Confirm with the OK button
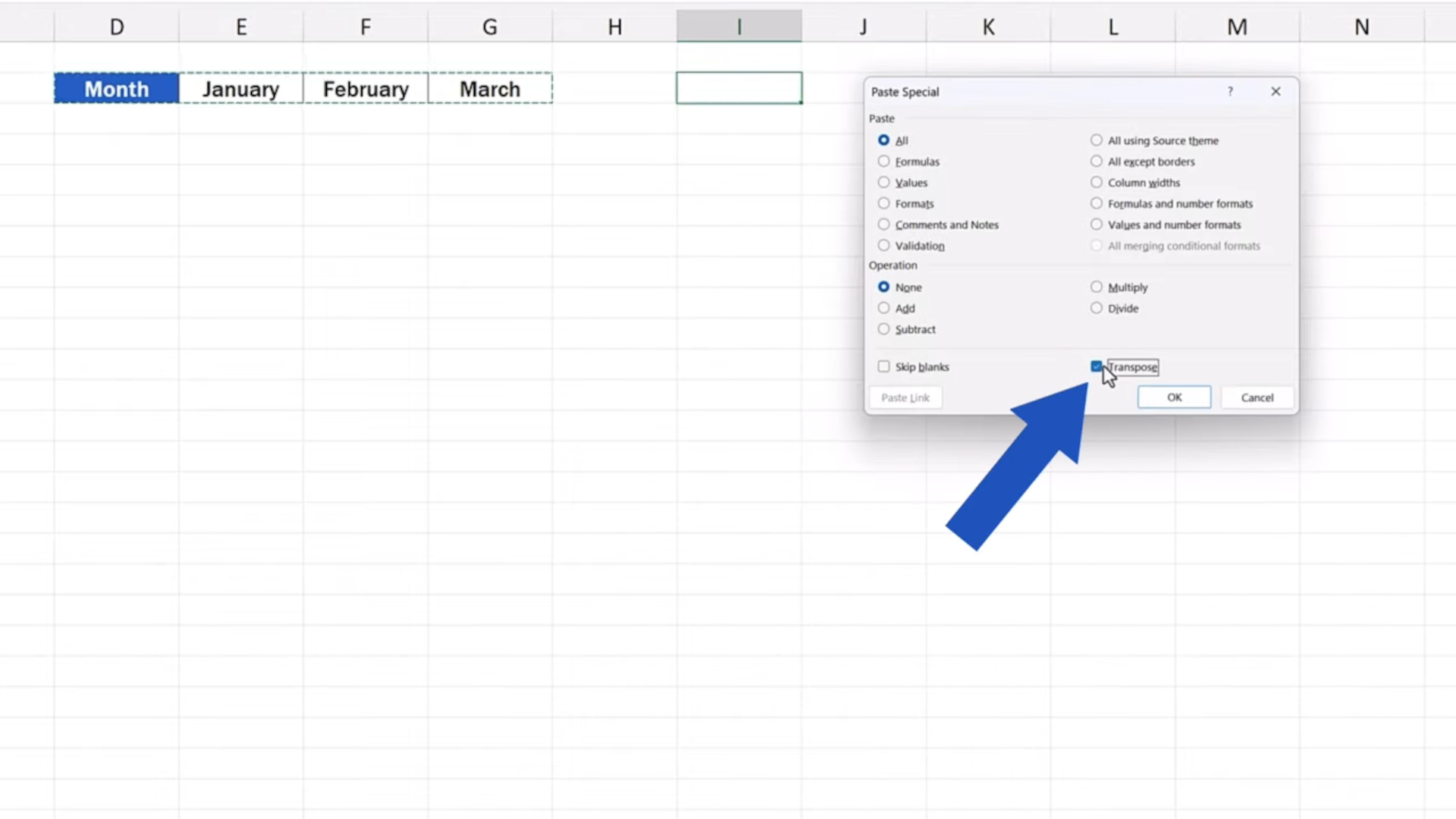 [x=1174, y=397]
